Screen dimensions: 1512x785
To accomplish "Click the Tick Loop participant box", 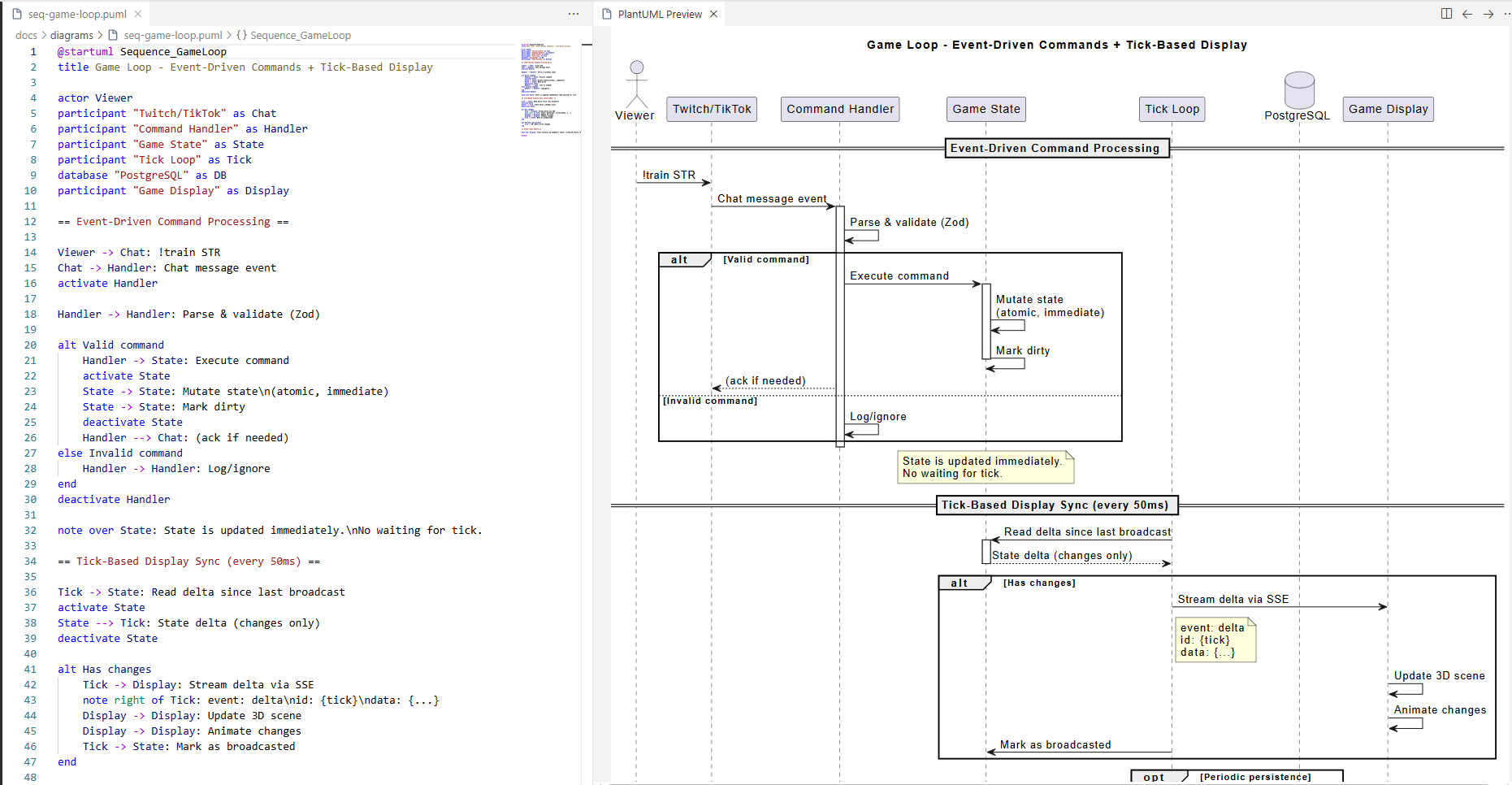I will [x=1172, y=109].
